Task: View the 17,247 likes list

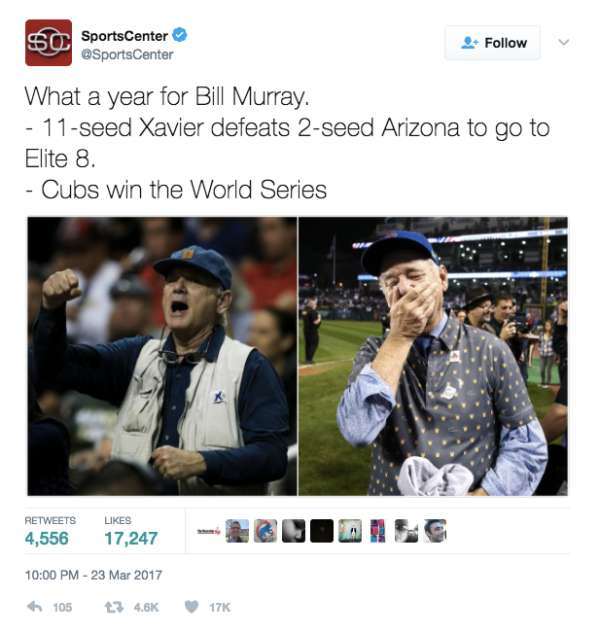Action: 131,530
